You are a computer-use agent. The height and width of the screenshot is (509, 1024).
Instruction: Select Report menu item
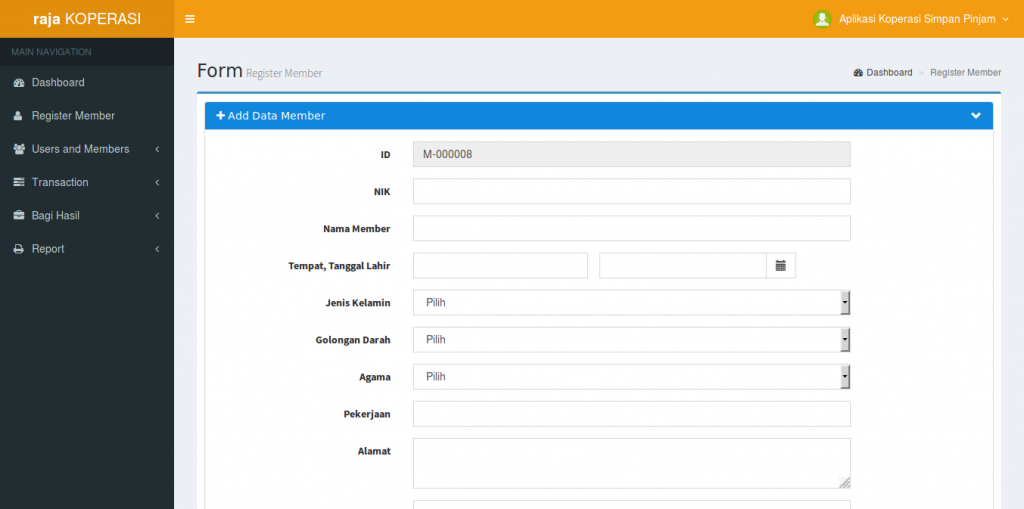tap(87, 249)
